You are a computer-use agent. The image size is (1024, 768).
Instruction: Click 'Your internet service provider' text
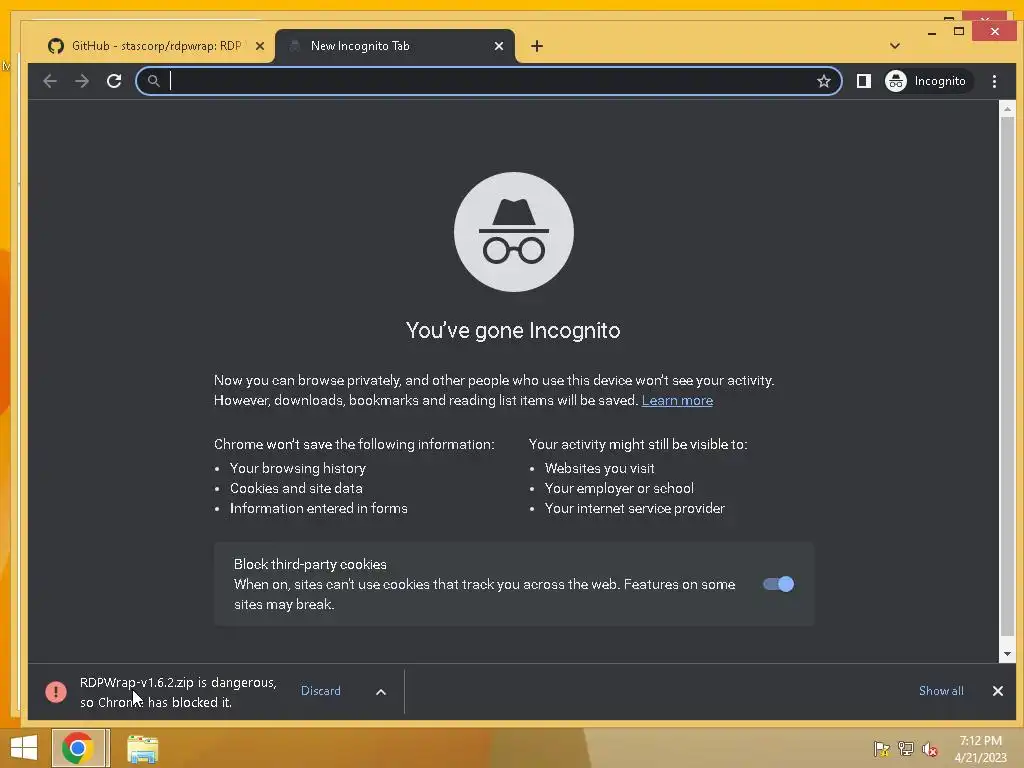635,508
